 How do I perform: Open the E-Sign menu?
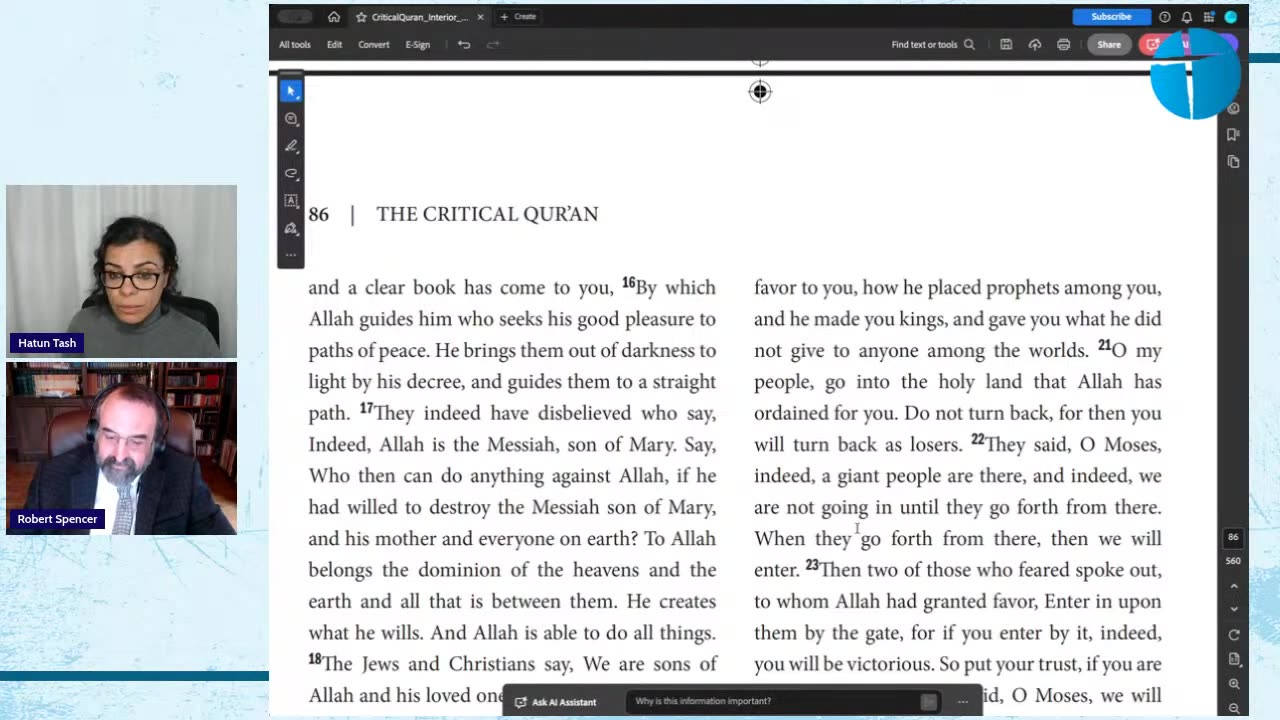point(417,45)
